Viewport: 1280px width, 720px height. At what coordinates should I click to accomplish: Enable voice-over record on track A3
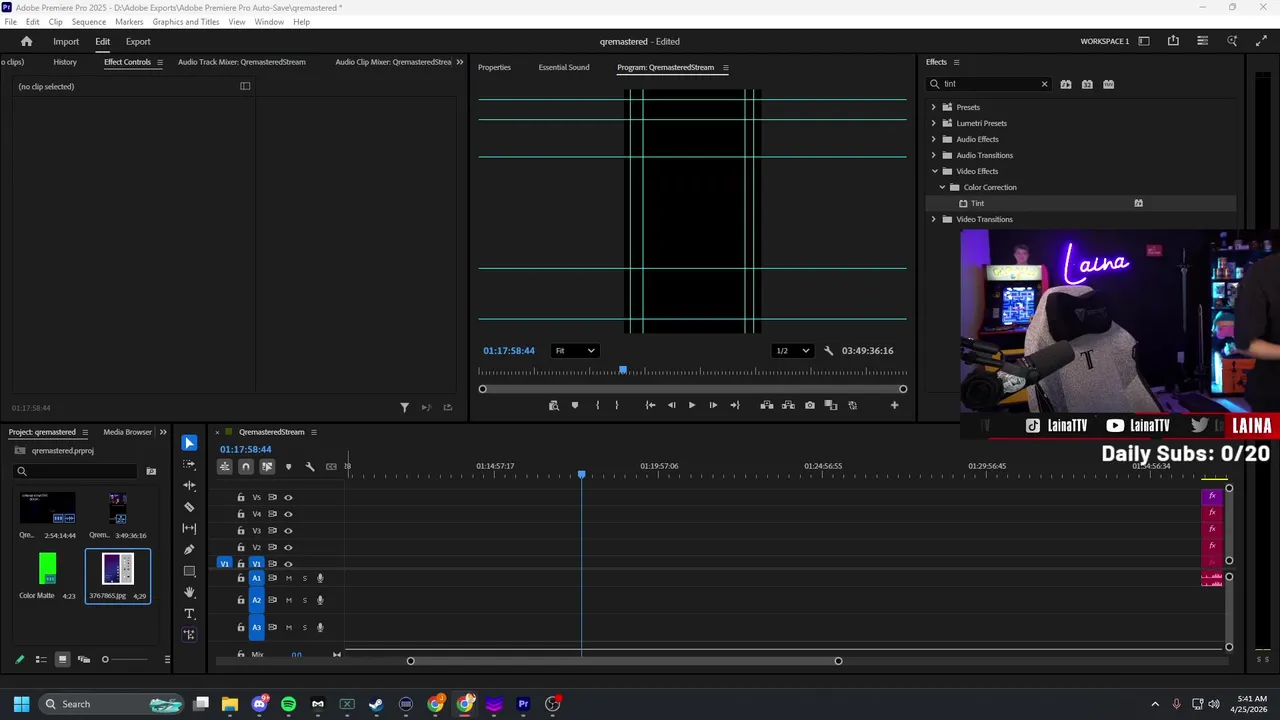[x=320, y=628]
